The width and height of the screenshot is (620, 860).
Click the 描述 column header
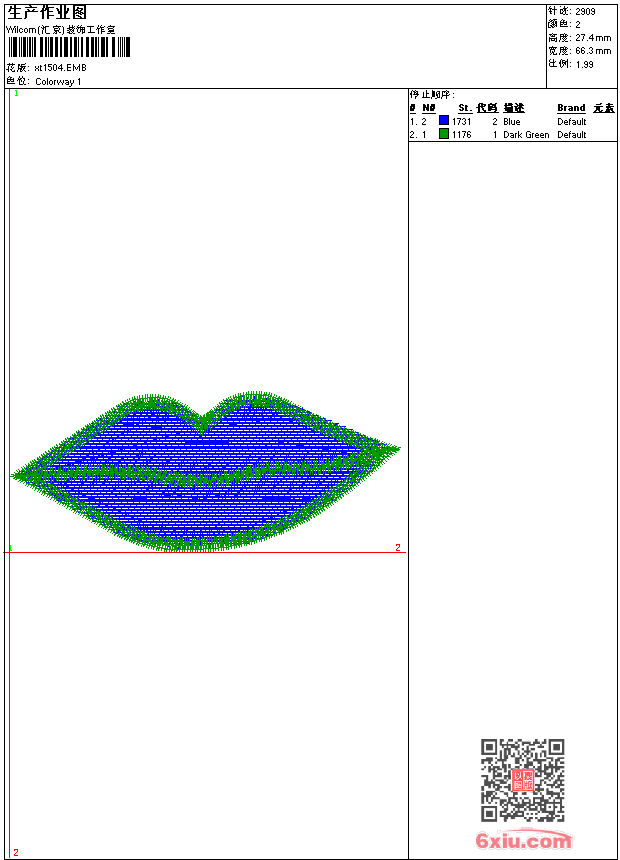513,108
